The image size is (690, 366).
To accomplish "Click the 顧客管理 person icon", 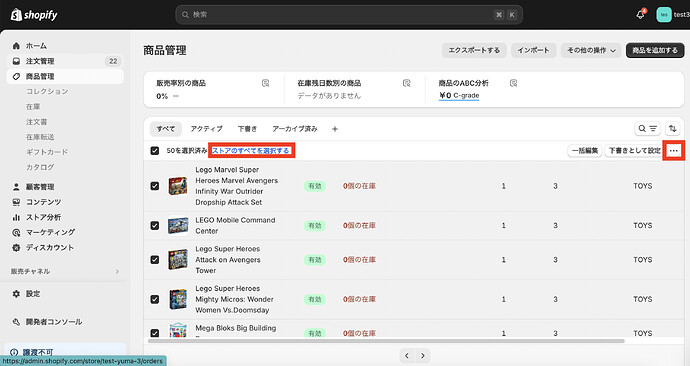I will coord(16,187).
